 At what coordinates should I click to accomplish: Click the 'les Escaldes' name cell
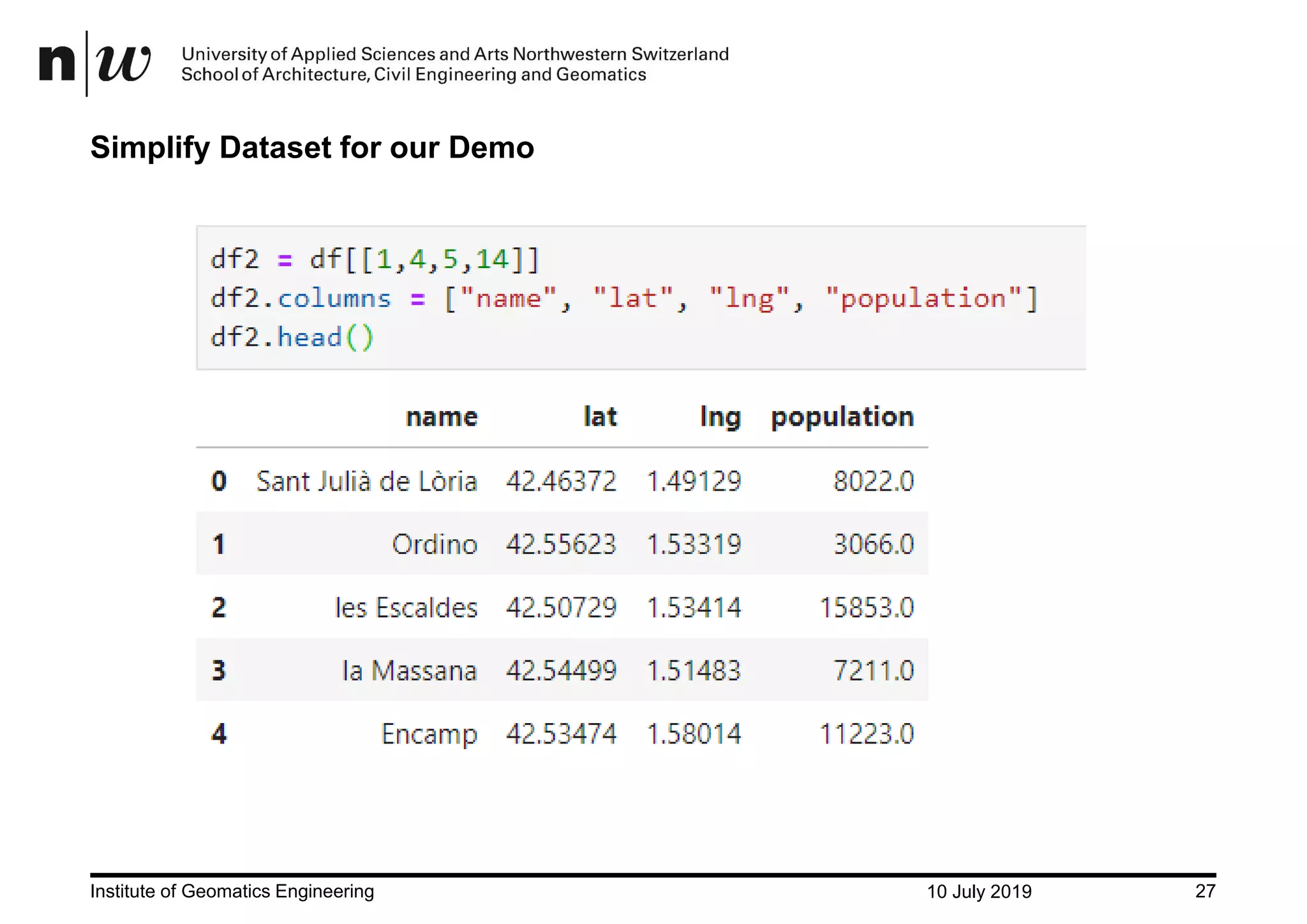407,607
